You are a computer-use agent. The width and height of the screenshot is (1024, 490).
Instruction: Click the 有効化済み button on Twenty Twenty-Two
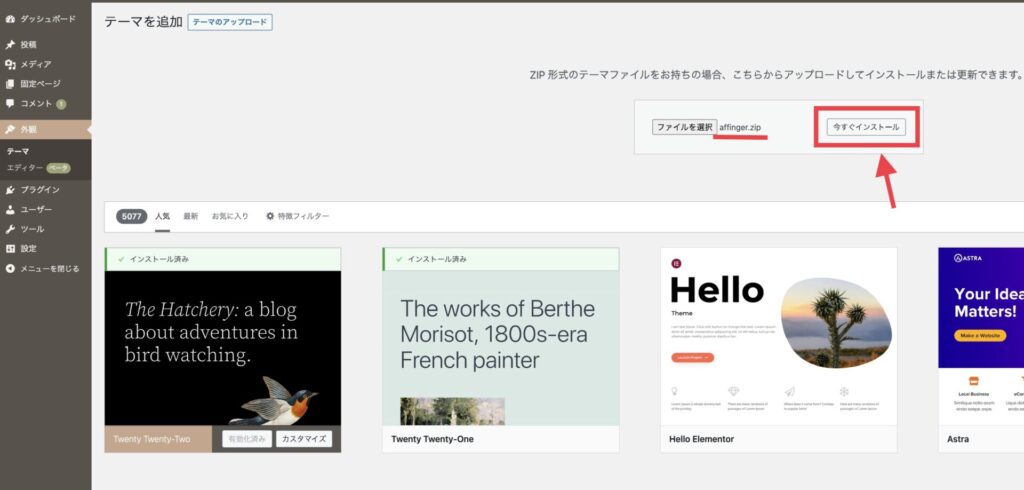click(x=247, y=439)
